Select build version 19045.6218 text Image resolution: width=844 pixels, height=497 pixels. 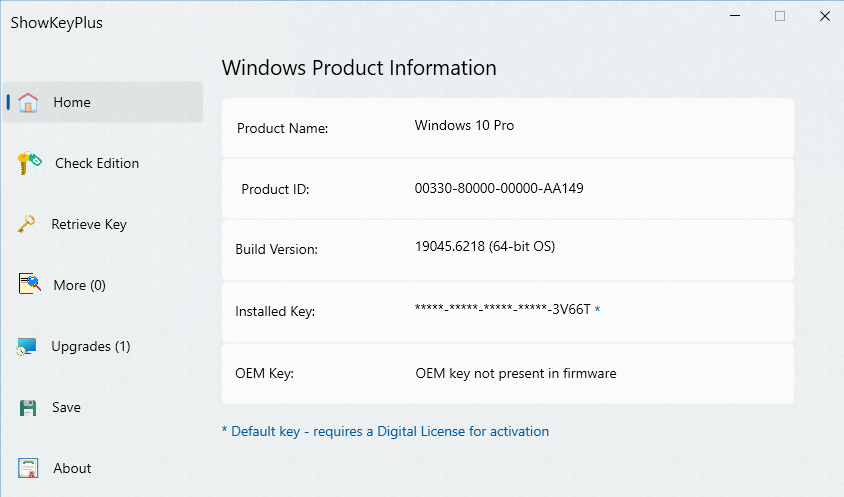484,247
